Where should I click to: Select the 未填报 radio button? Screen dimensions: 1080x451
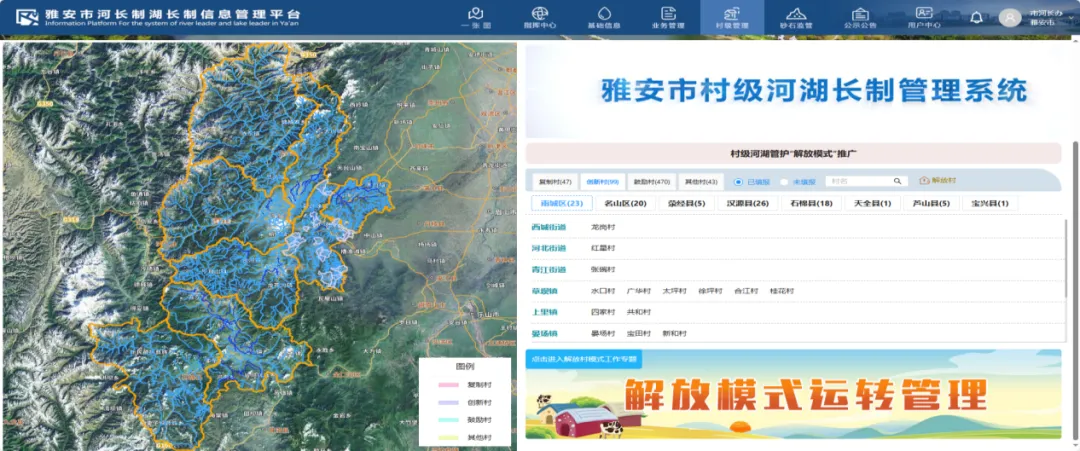pyautogui.click(x=784, y=182)
